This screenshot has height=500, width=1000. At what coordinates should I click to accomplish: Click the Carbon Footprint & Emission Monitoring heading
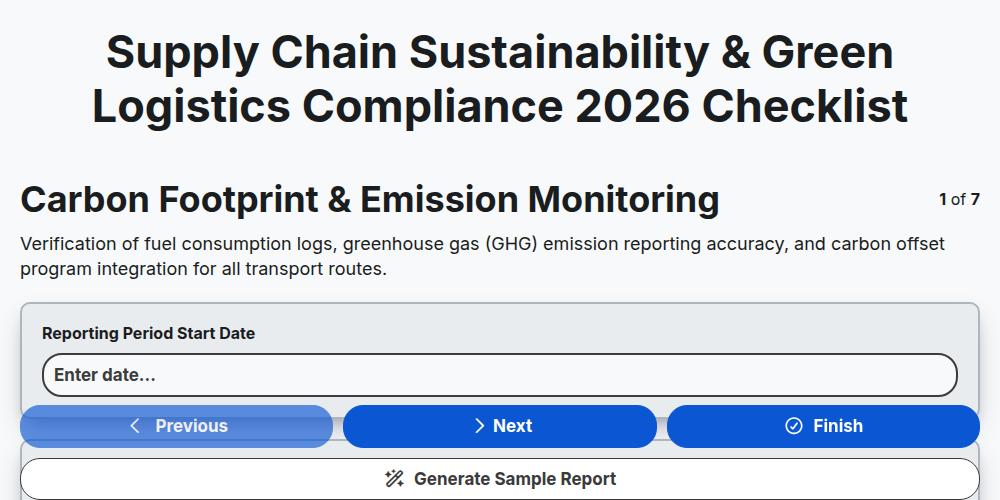370,200
